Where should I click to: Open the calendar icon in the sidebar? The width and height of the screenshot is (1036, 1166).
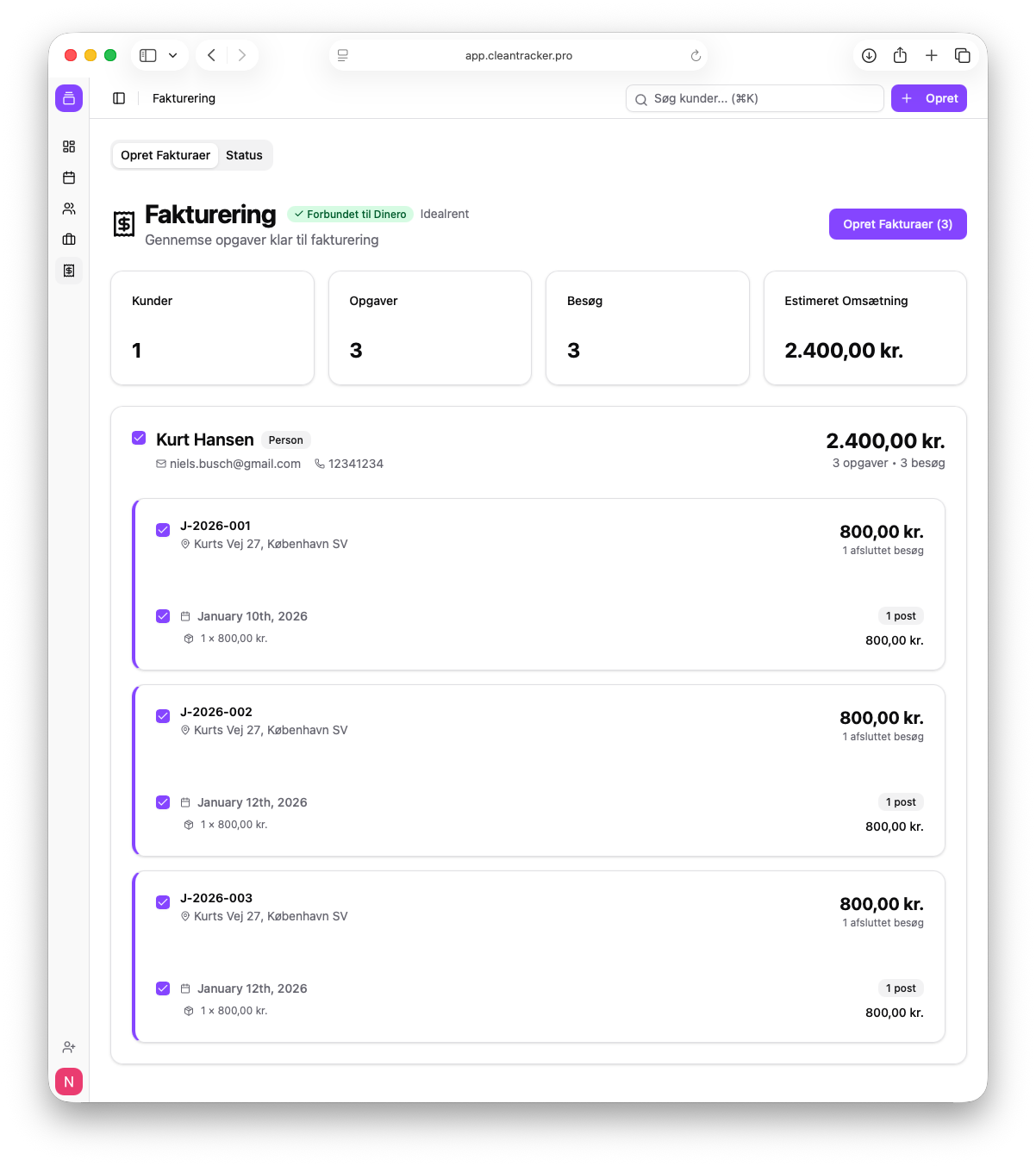click(69, 178)
